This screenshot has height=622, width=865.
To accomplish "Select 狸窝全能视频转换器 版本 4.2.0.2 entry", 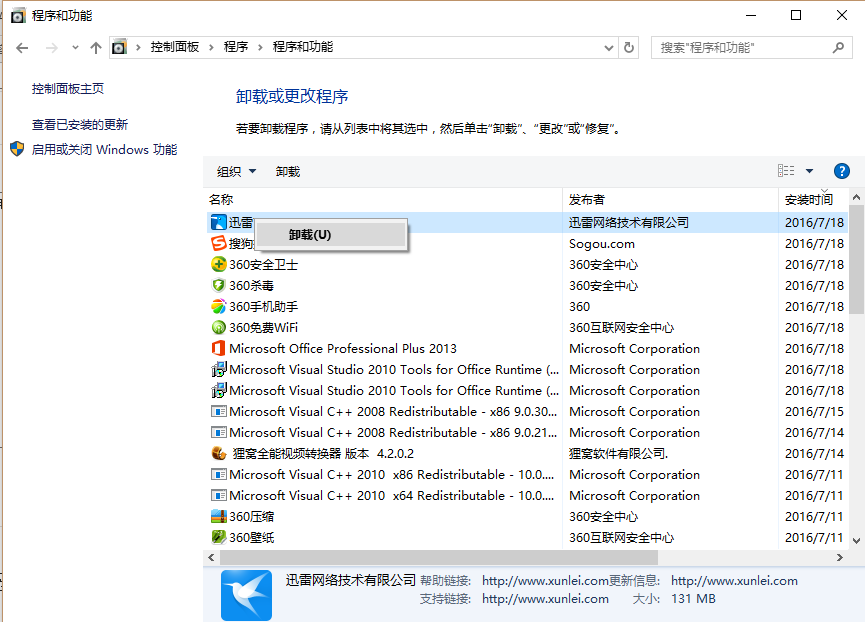I will click(323, 453).
